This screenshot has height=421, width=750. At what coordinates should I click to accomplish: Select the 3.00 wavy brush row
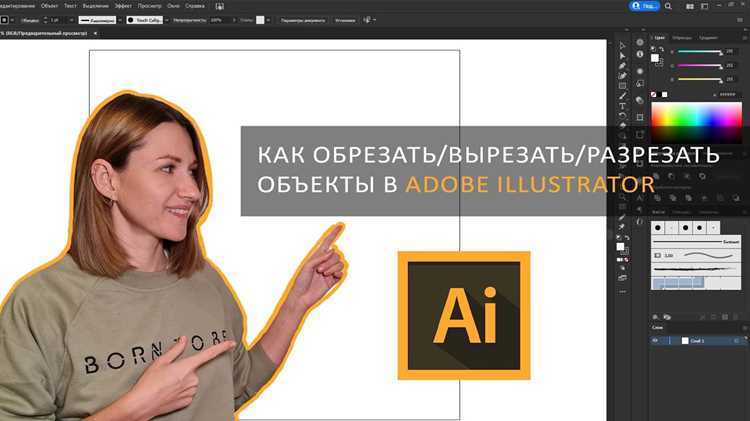point(696,255)
